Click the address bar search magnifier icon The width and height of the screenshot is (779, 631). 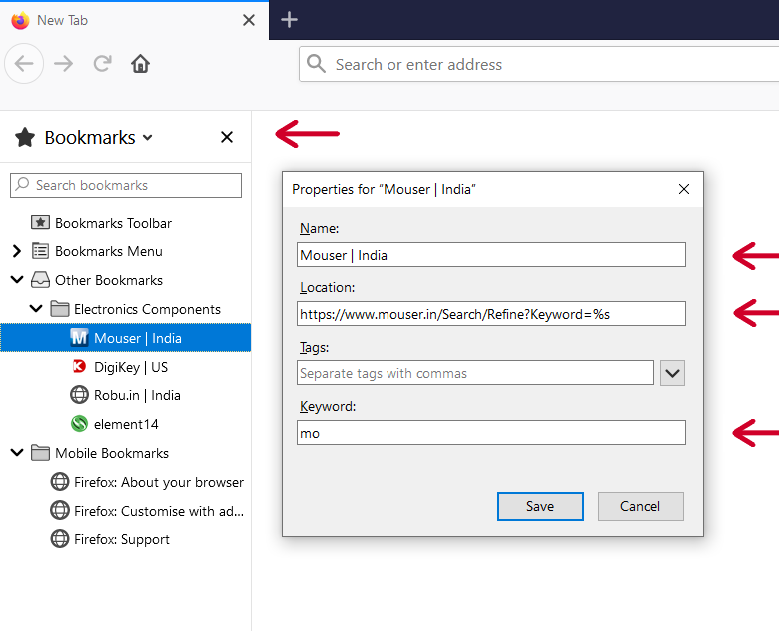pos(316,64)
